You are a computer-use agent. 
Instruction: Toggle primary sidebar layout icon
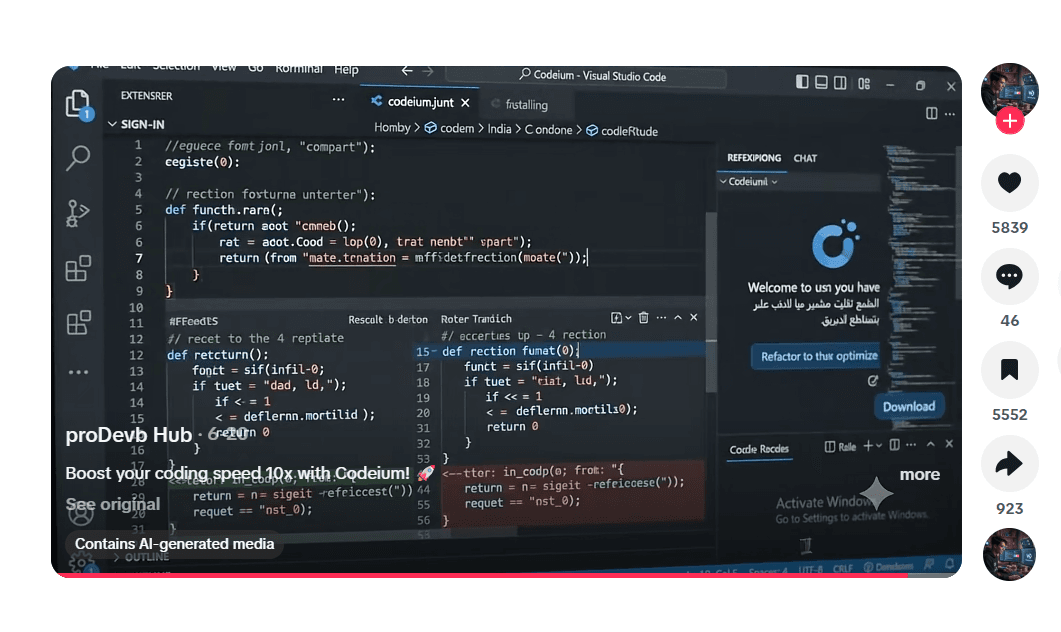[x=802, y=82]
